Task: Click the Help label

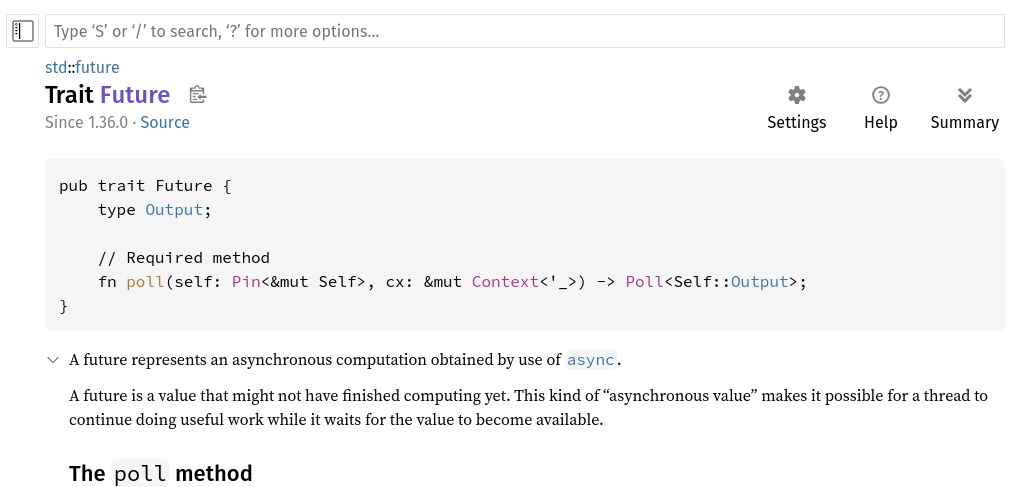Action: click(x=880, y=122)
